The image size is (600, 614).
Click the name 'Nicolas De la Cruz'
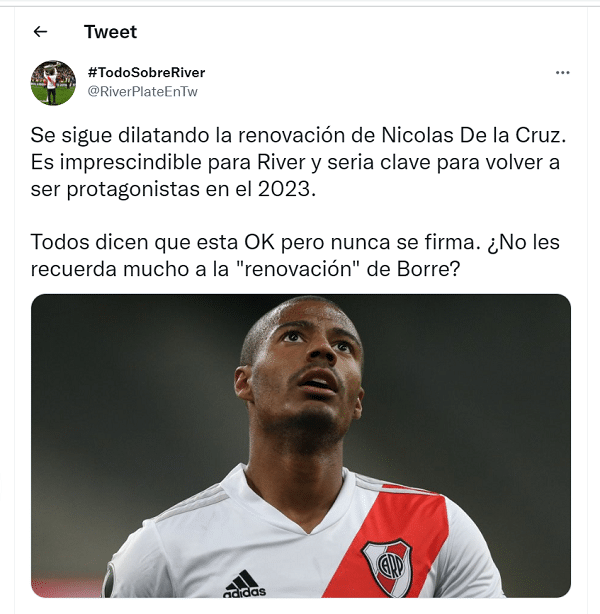(473, 135)
